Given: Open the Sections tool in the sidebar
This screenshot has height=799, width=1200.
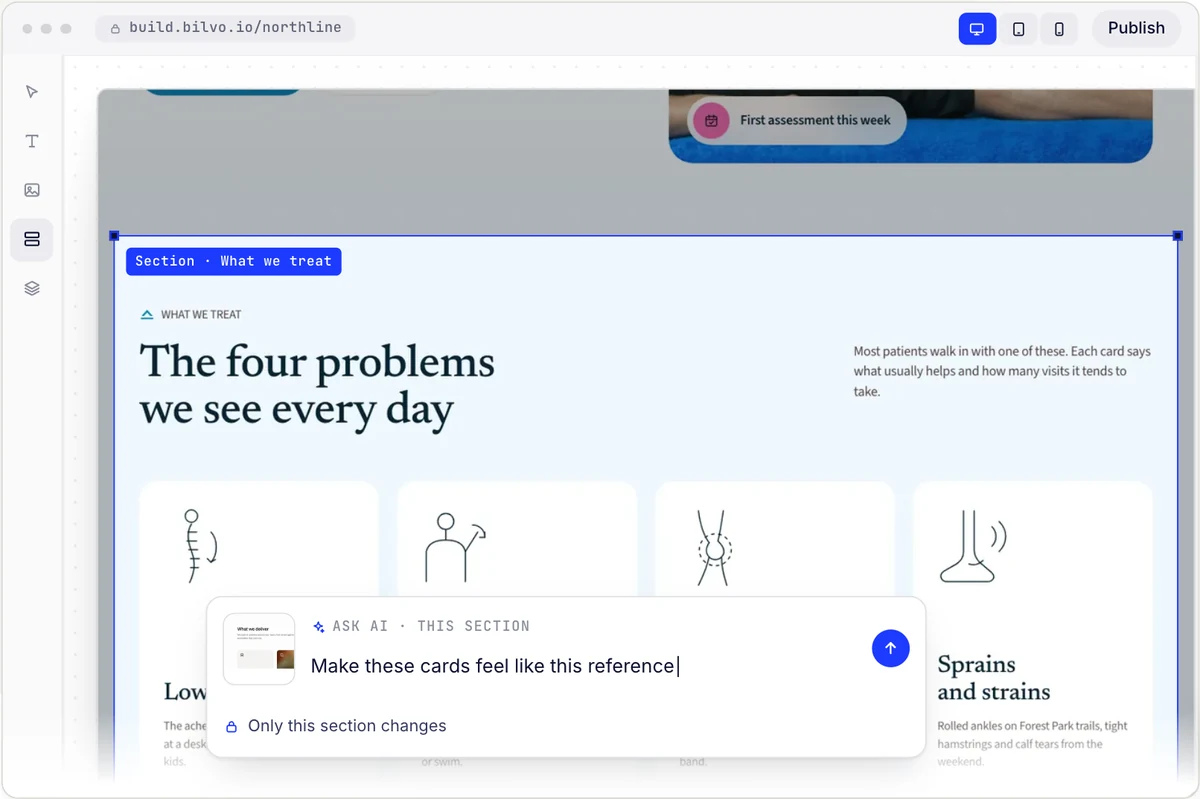Looking at the screenshot, I should click(x=32, y=239).
